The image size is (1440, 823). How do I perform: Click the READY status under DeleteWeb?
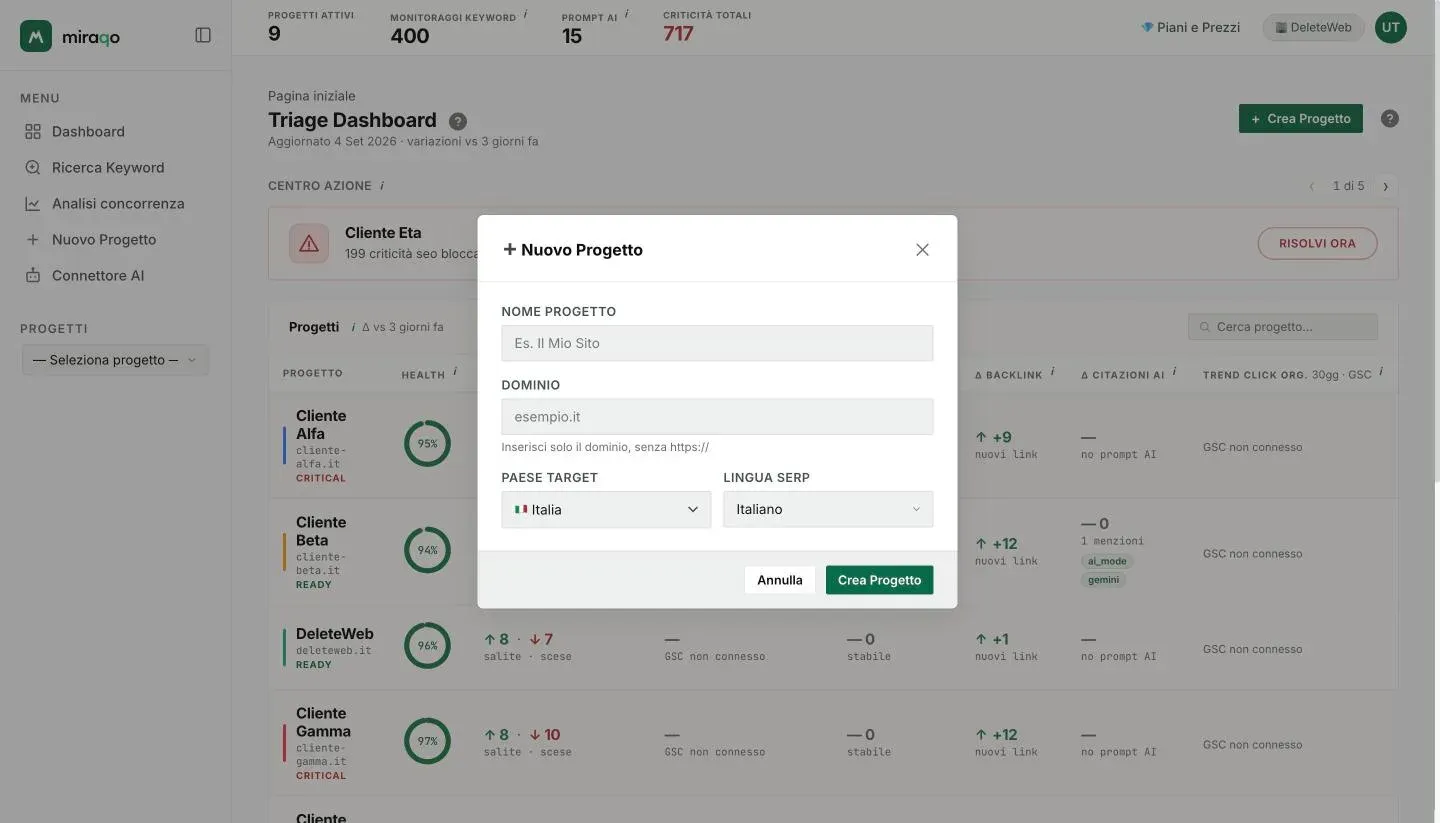click(314, 665)
